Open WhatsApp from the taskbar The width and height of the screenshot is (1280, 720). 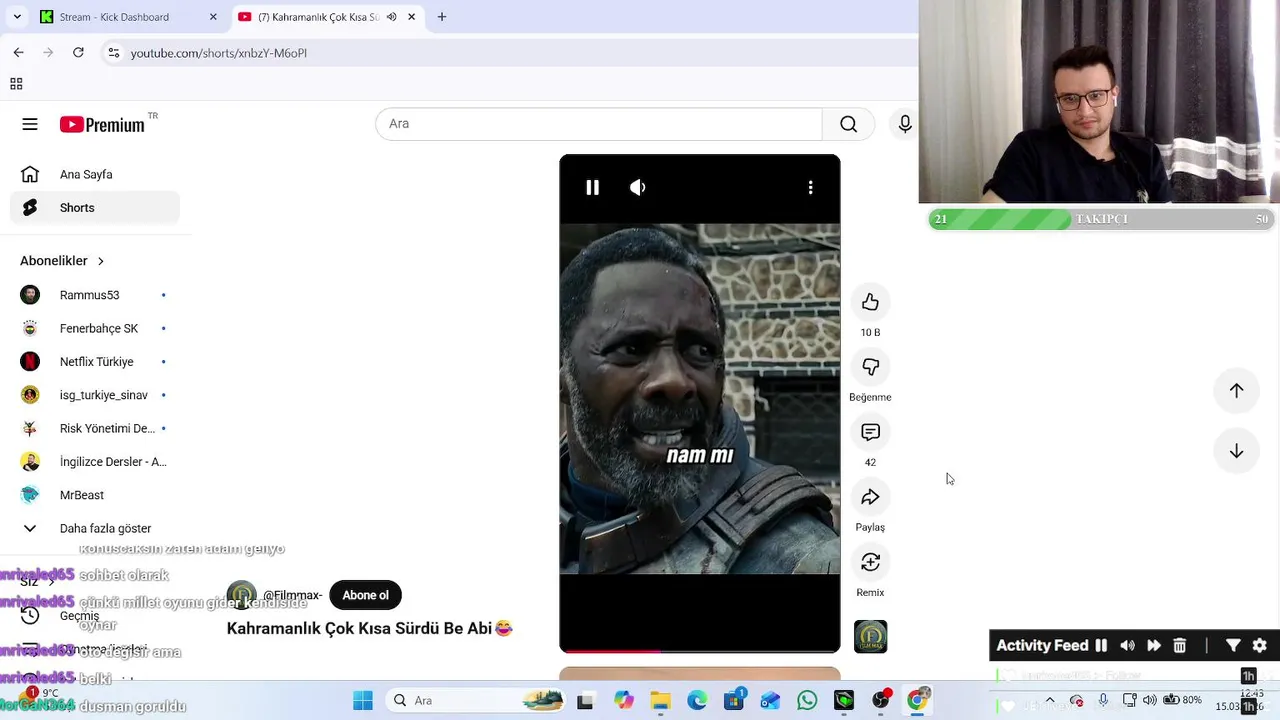tap(807, 700)
